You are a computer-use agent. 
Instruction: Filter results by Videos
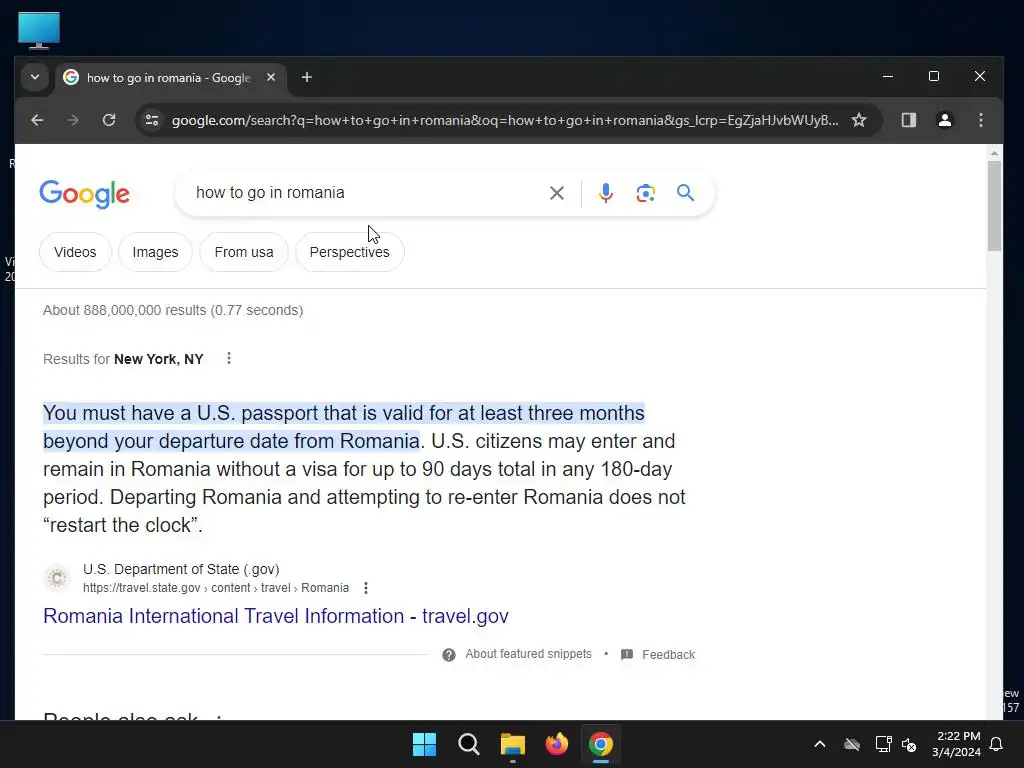[75, 252]
